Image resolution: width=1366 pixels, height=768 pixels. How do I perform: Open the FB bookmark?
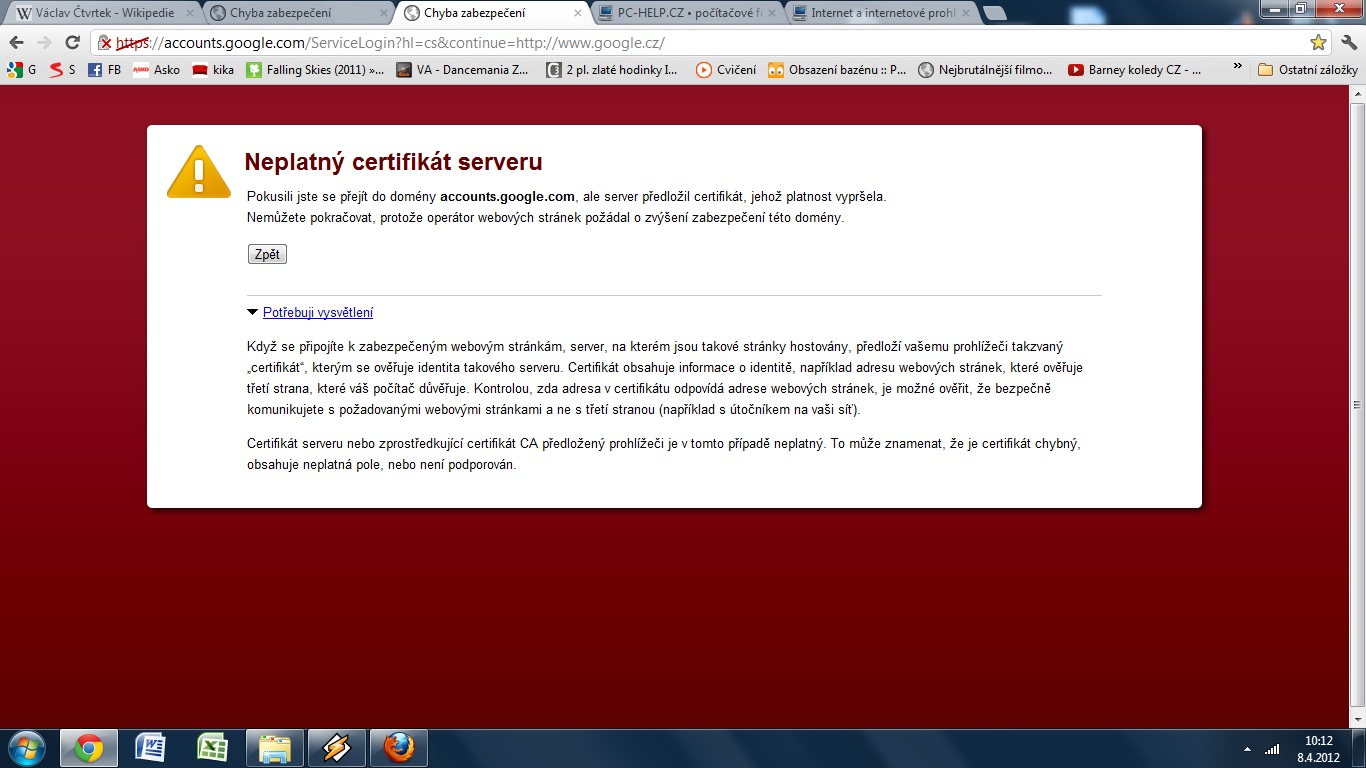coord(104,70)
